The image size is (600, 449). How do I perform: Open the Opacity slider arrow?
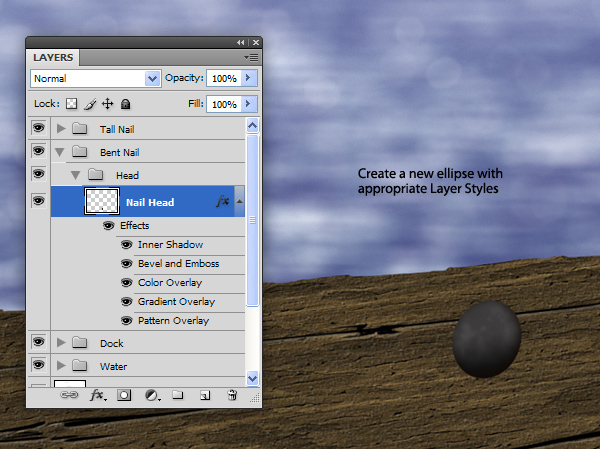coord(248,78)
